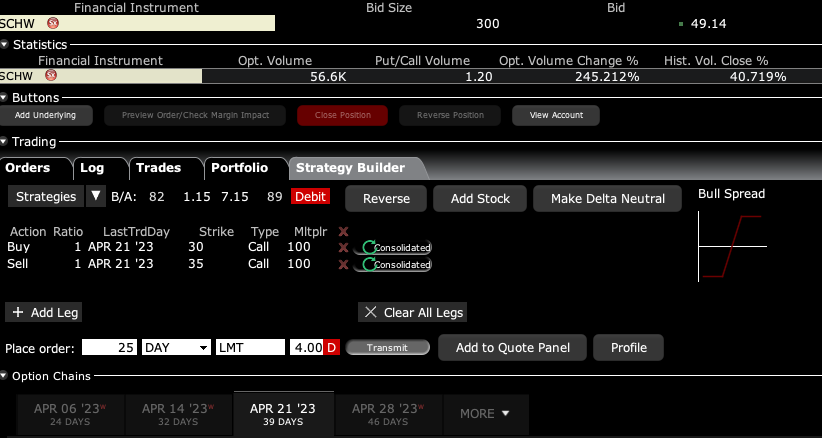Image resolution: width=822 pixels, height=438 pixels.
Task: Expand the MORE expirations dropdown
Action: pos(484,413)
